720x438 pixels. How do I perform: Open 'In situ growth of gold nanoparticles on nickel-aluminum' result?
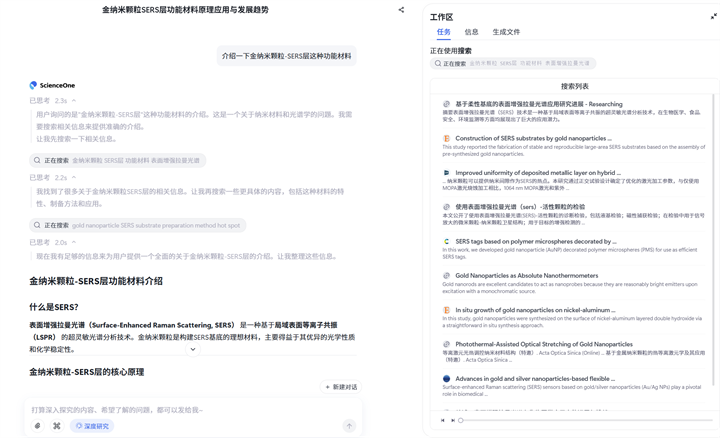[x=535, y=310]
